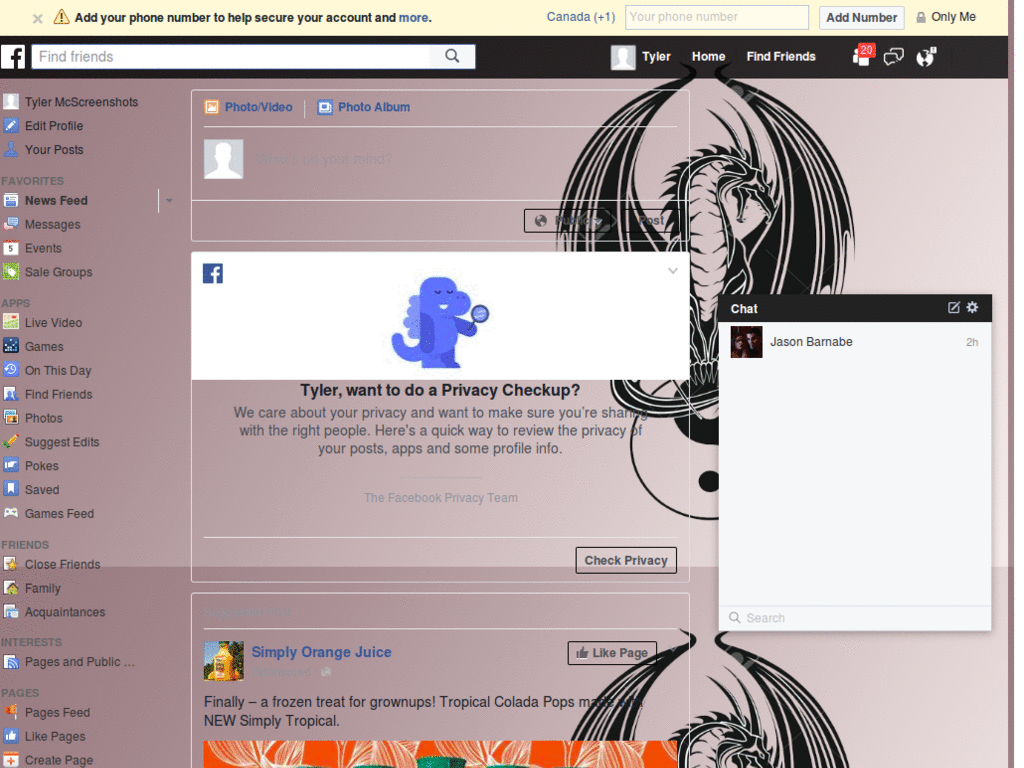Open Find Friends in apps list
Image resolution: width=1024 pixels, height=768 pixels.
point(48,394)
